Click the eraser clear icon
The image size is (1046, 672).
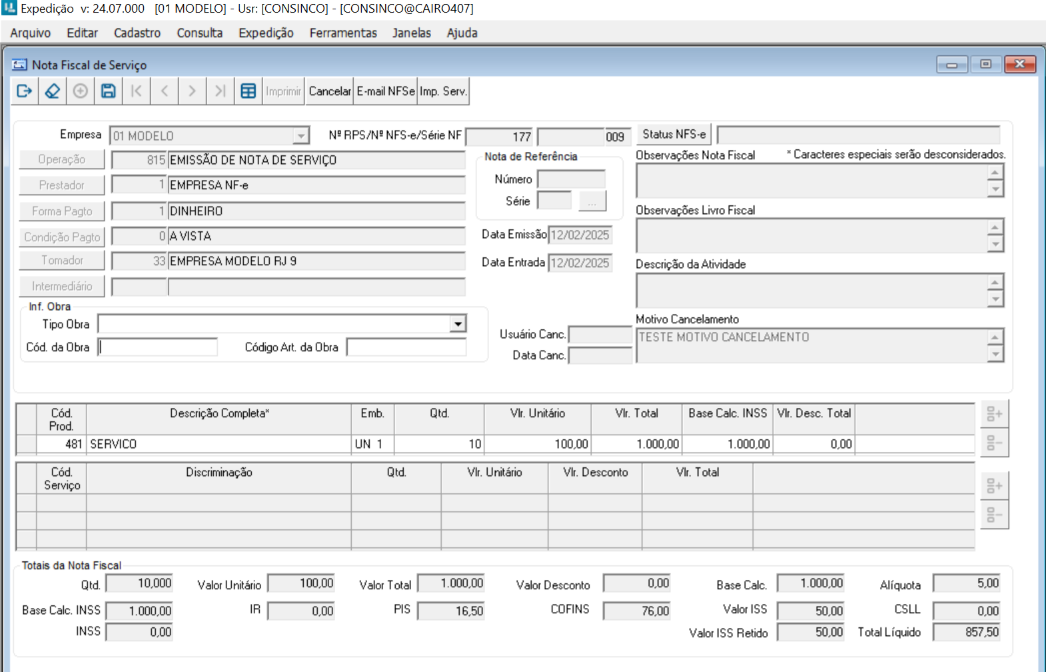(52, 91)
